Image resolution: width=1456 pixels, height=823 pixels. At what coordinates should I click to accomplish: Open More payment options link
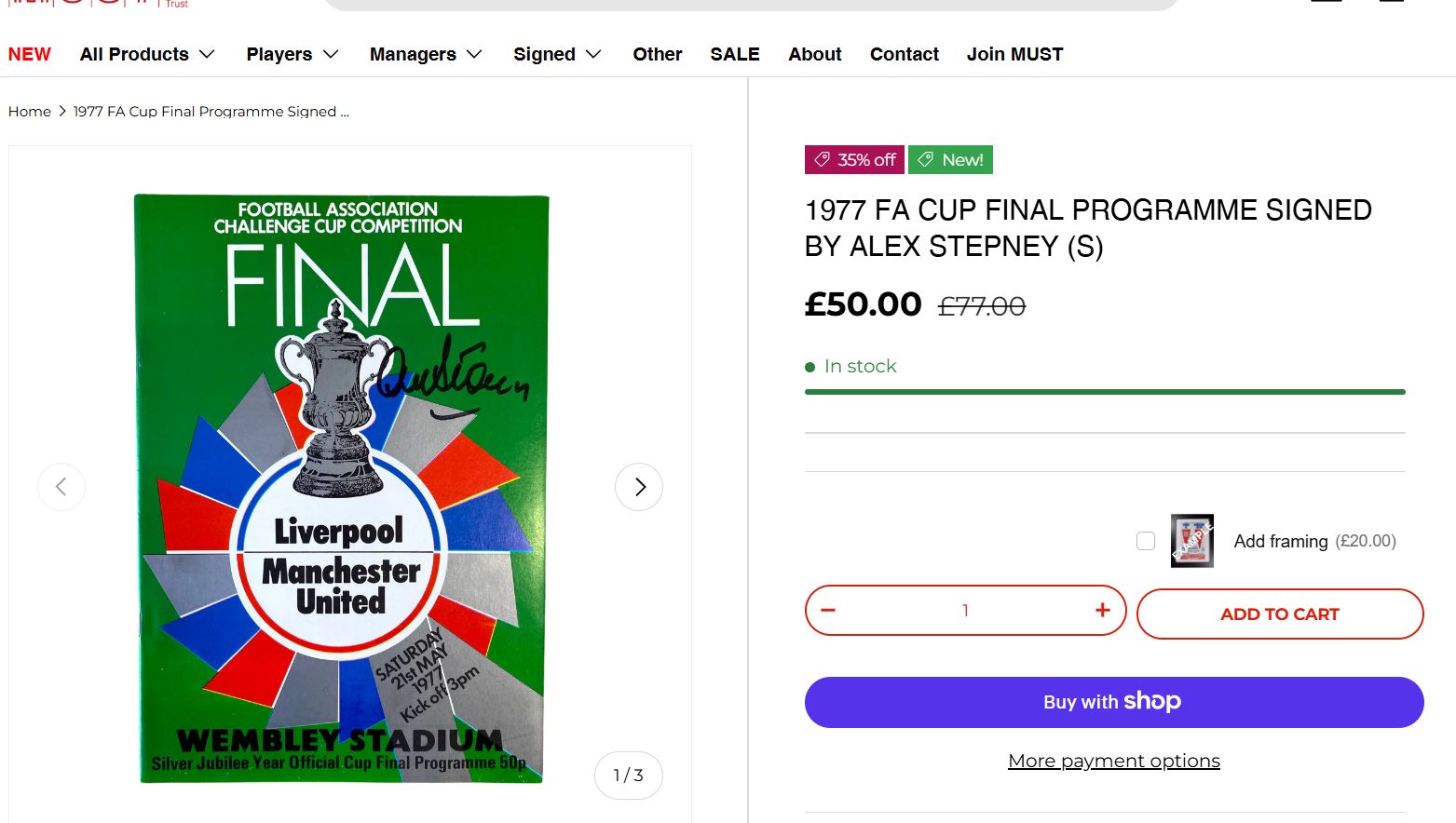(1113, 762)
